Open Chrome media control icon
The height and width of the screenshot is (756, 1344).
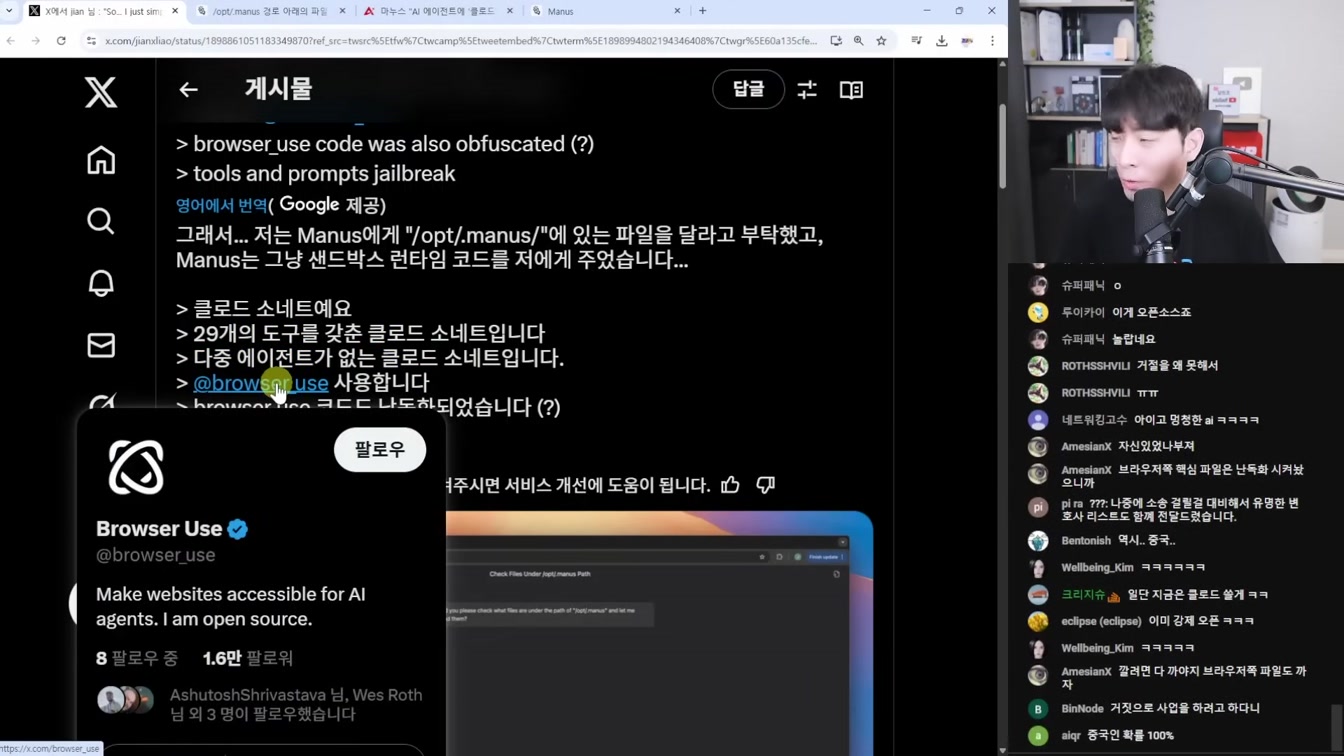[916, 41]
